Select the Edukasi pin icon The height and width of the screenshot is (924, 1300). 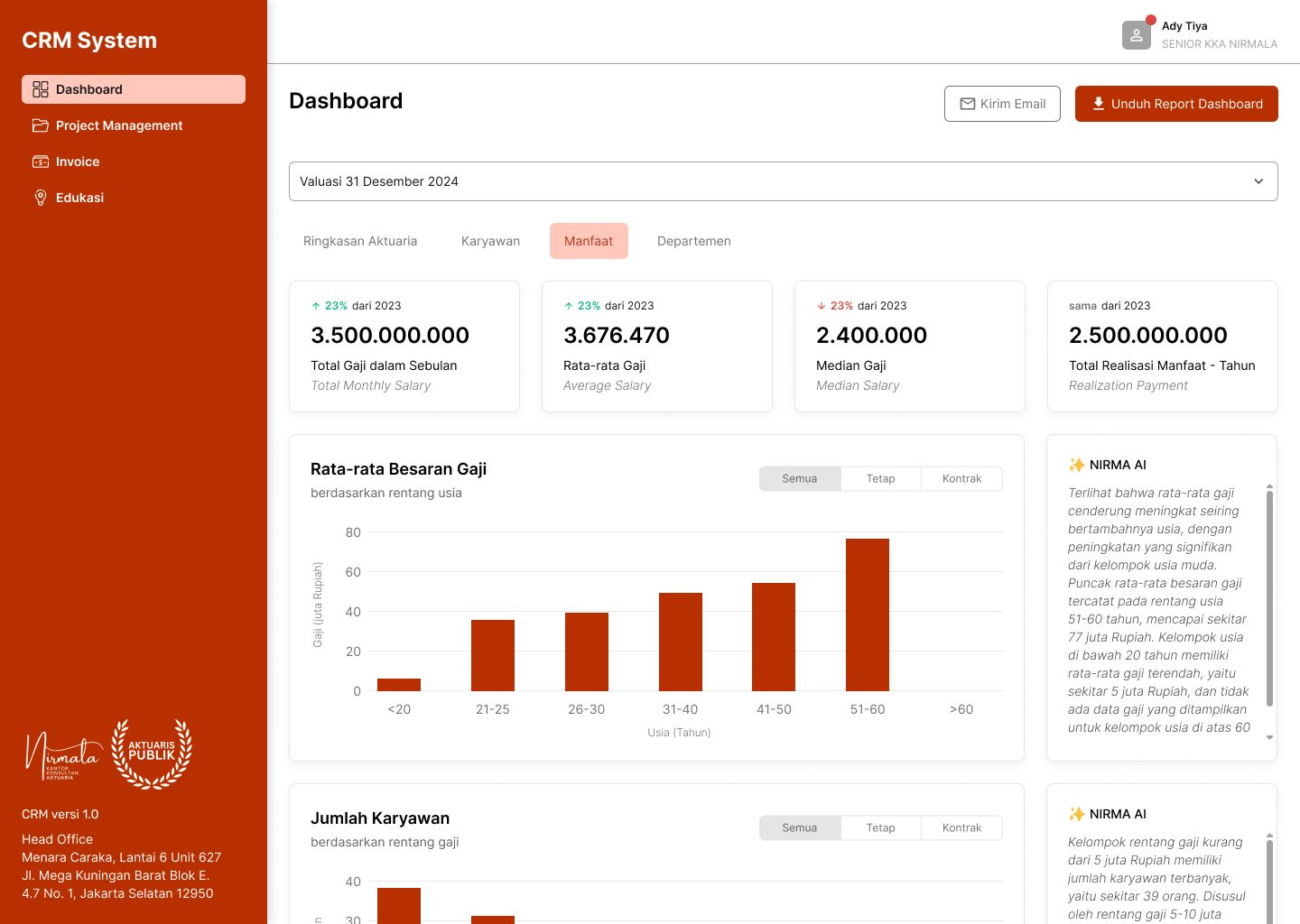pos(41,198)
